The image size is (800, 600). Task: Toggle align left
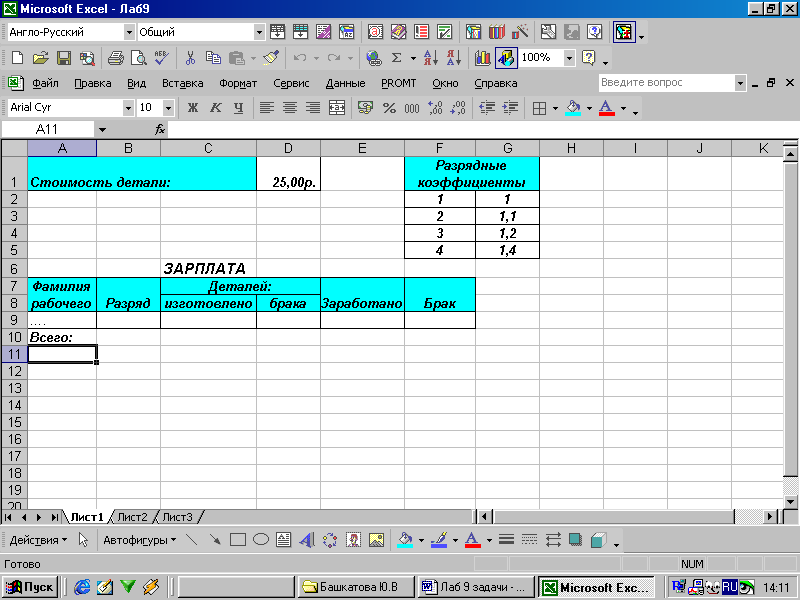pyautogui.click(x=267, y=108)
